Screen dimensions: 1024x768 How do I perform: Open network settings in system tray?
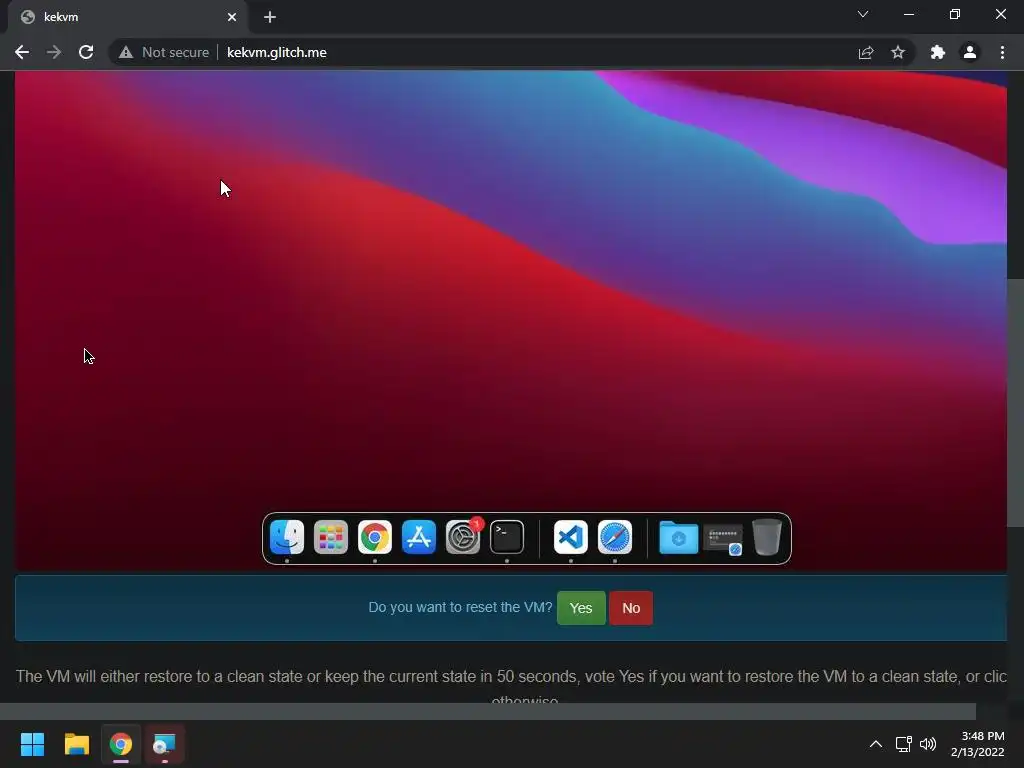pyautogui.click(x=903, y=744)
